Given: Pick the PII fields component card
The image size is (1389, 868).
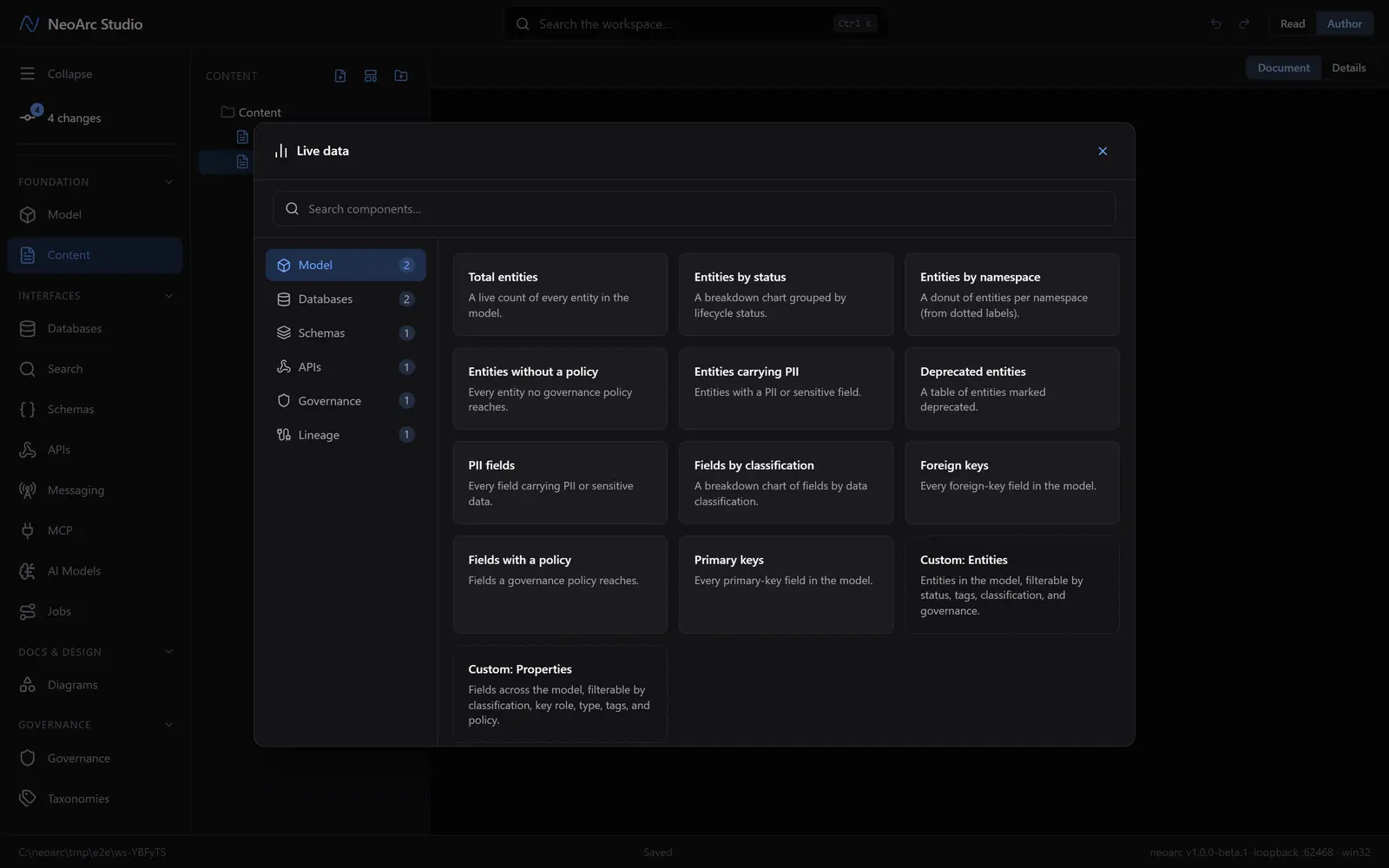Looking at the screenshot, I should 560,483.
